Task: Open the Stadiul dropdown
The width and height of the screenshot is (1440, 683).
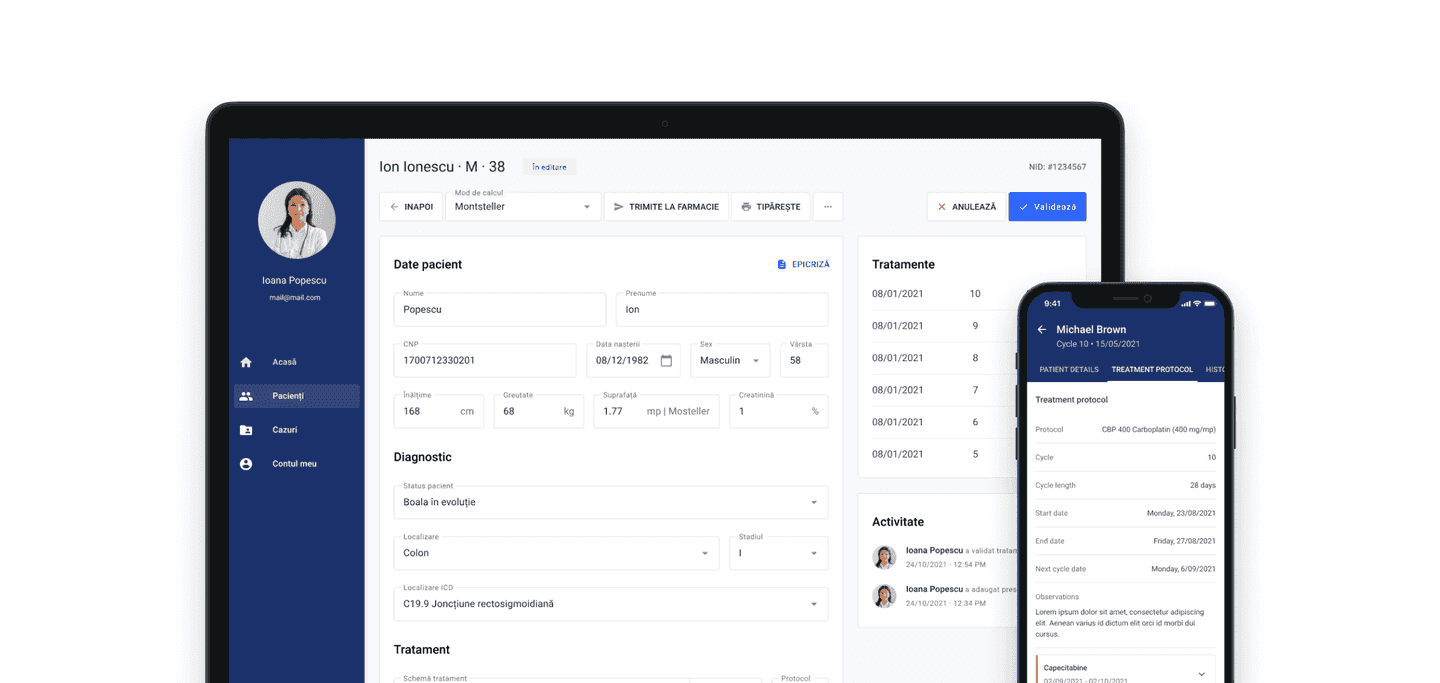Action: click(x=778, y=553)
